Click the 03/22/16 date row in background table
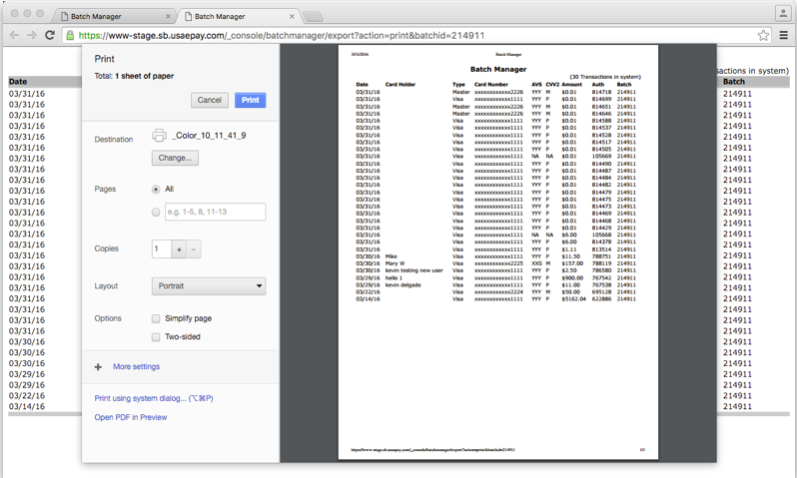The image size is (797, 478). coord(26,396)
